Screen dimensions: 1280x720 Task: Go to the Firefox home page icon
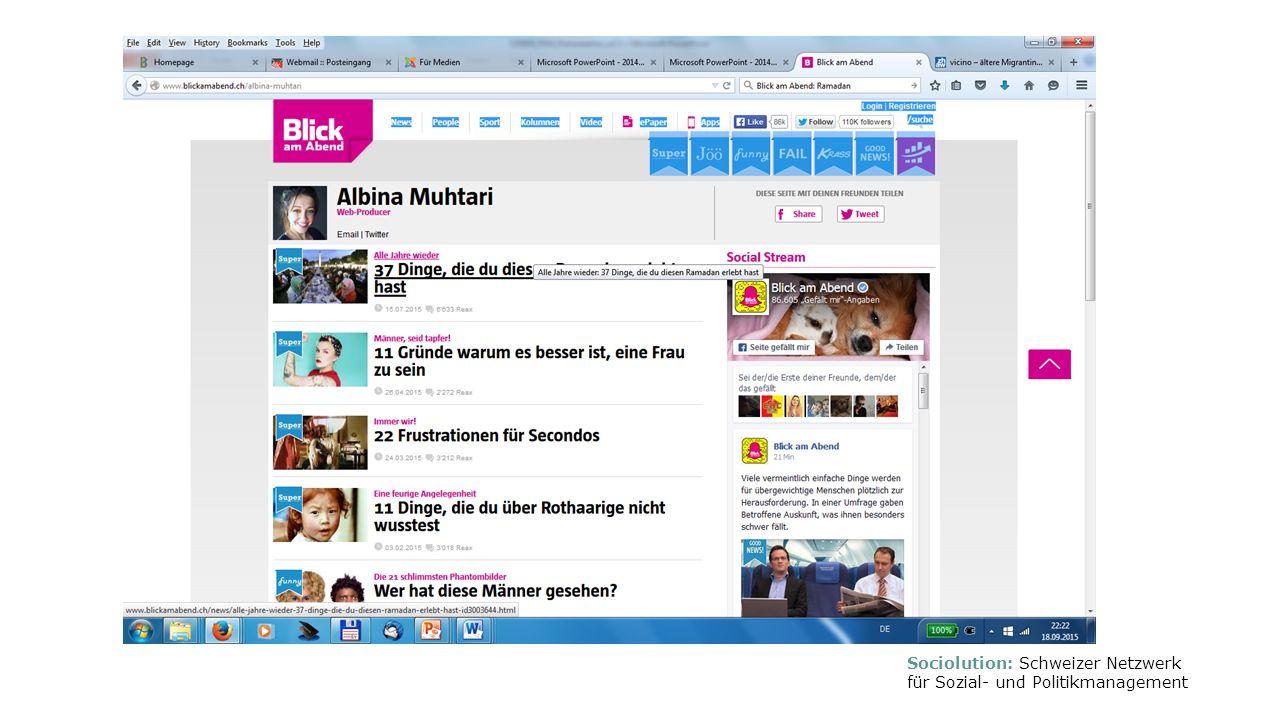(1029, 86)
